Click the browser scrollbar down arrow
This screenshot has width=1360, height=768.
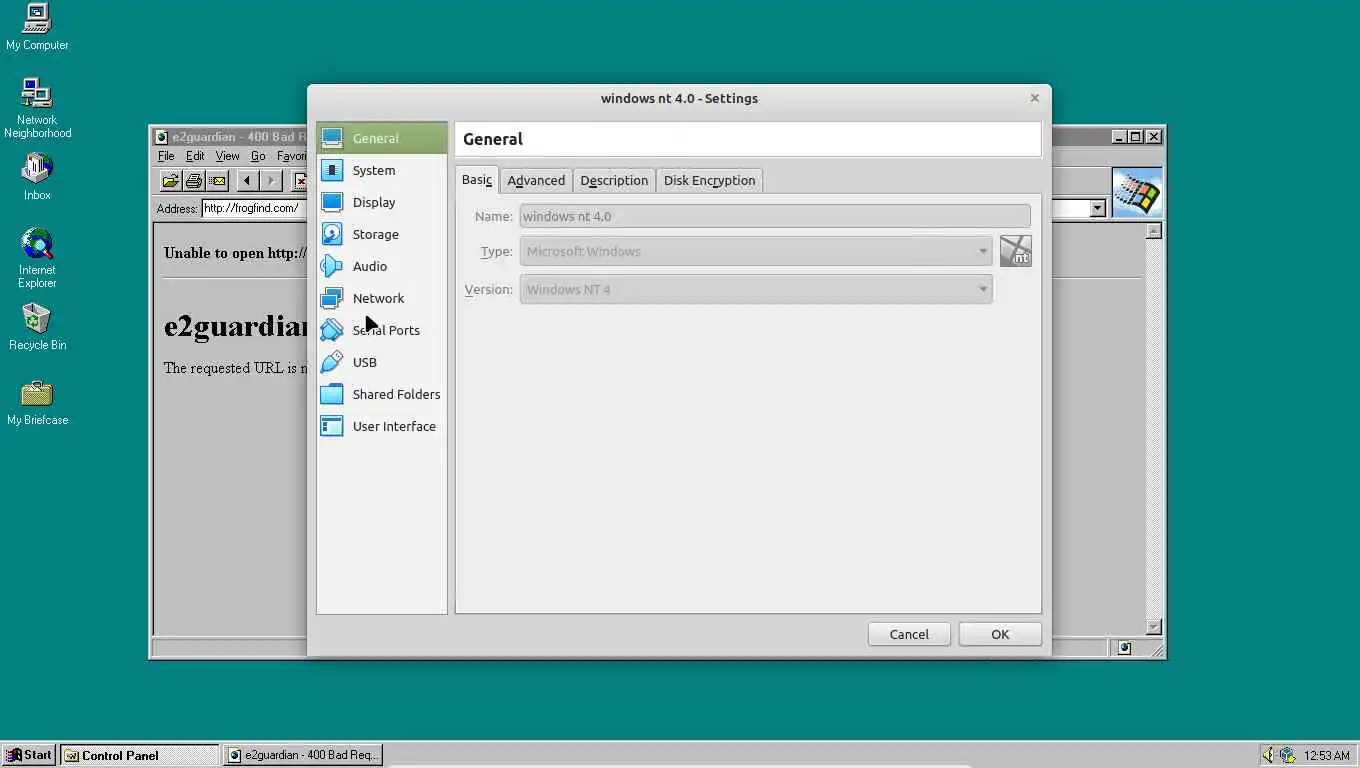point(1153,627)
